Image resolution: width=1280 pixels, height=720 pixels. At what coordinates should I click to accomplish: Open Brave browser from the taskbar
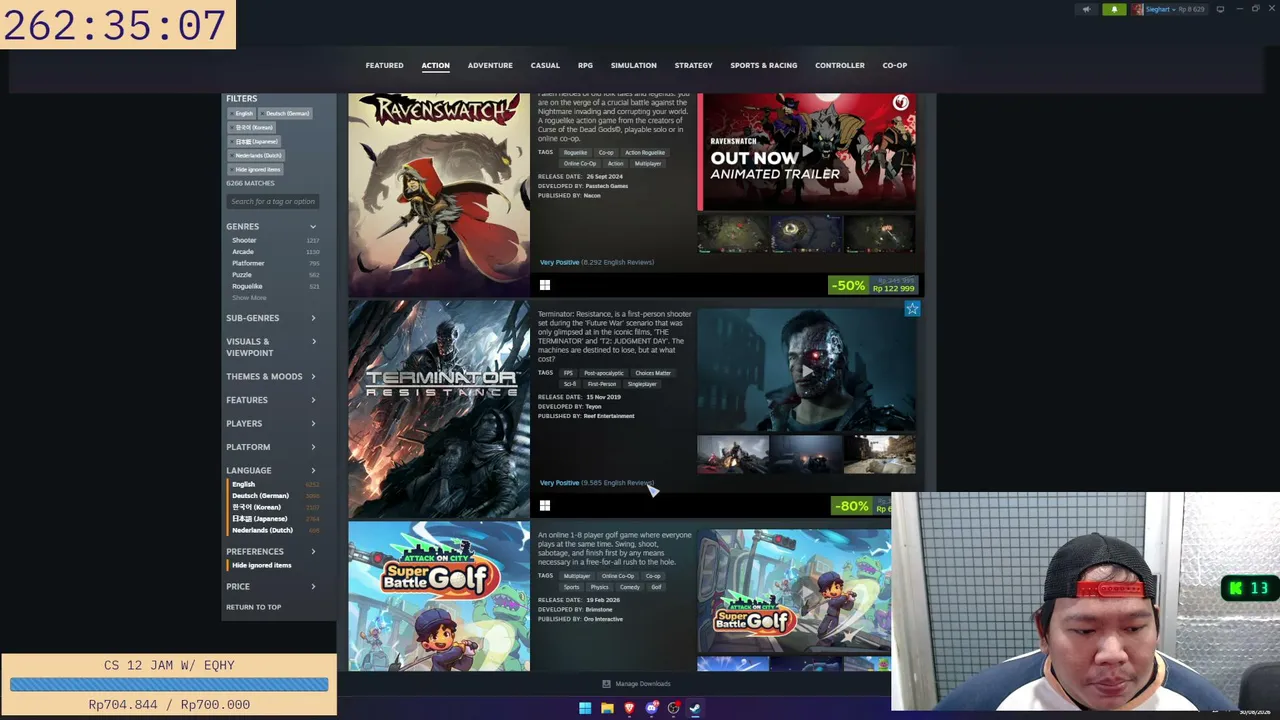pos(629,708)
